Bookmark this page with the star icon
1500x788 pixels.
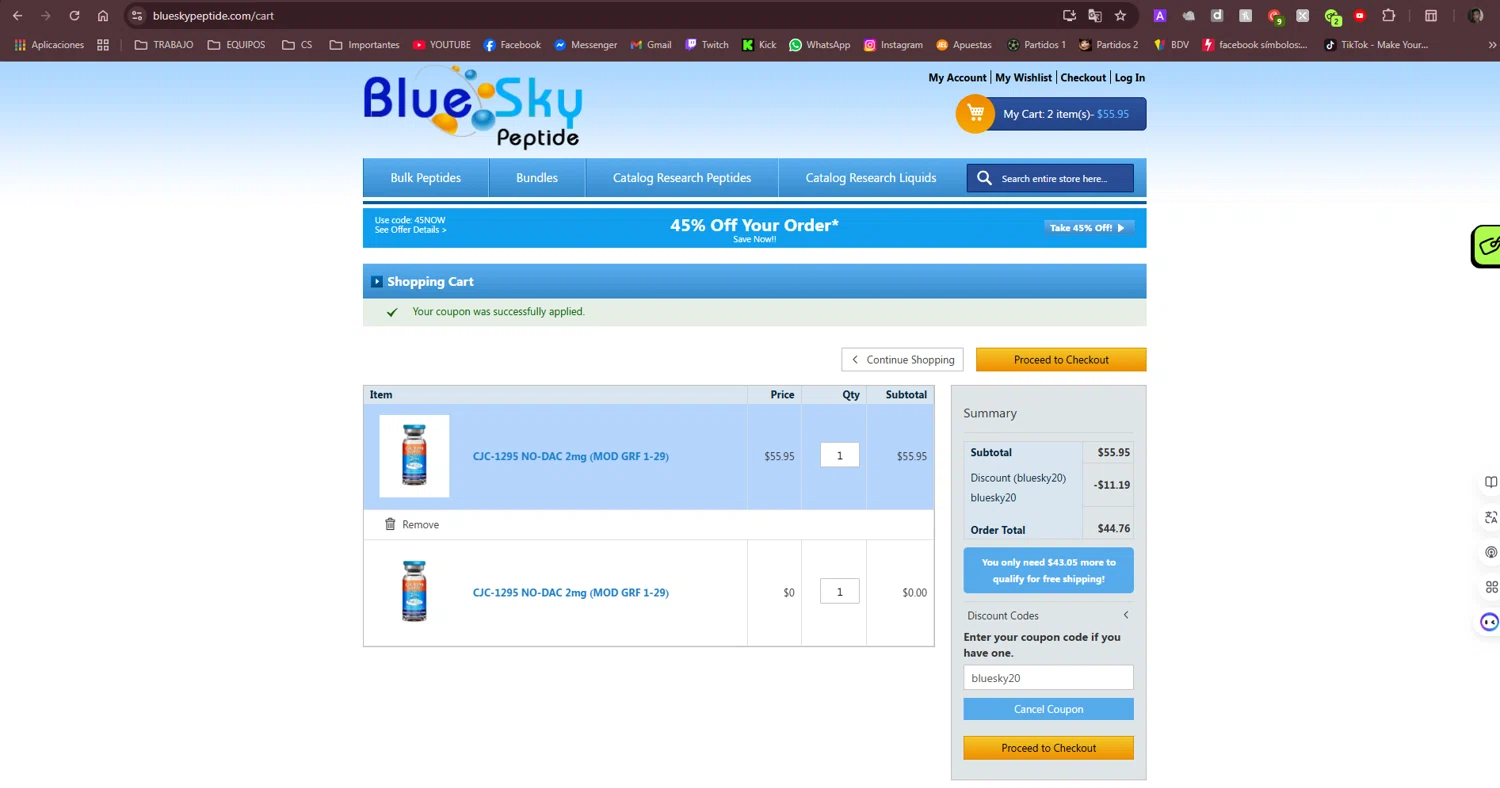(x=1120, y=15)
